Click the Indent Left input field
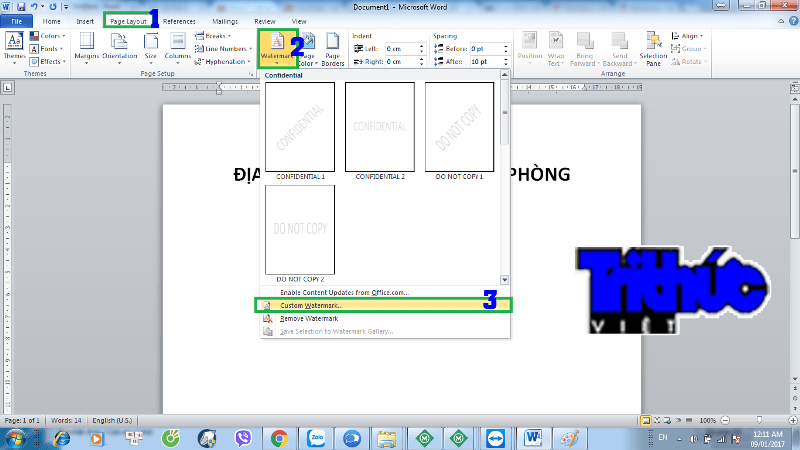This screenshot has height=450, width=800. point(402,48)
